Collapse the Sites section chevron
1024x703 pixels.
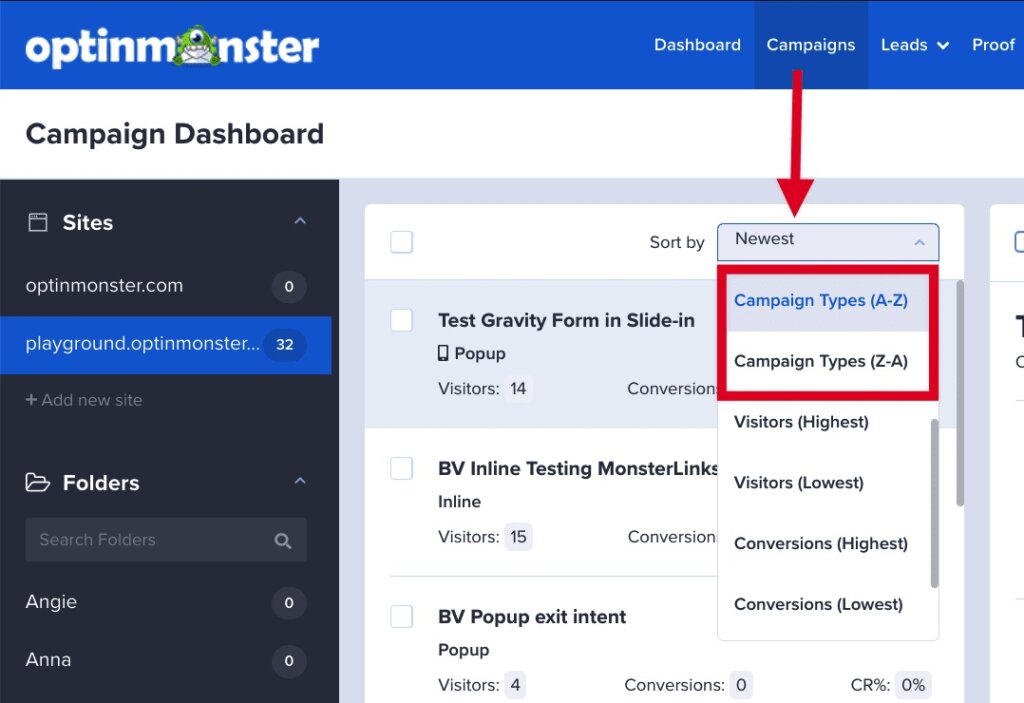click(300, 222)
